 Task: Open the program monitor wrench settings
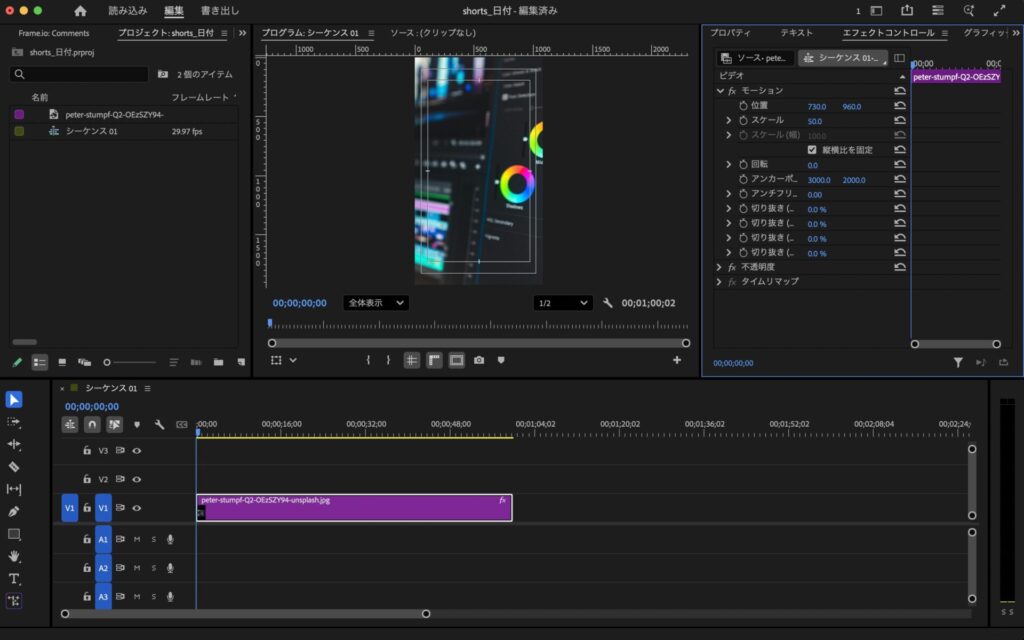pyautogui.click(x=607, y=303)
